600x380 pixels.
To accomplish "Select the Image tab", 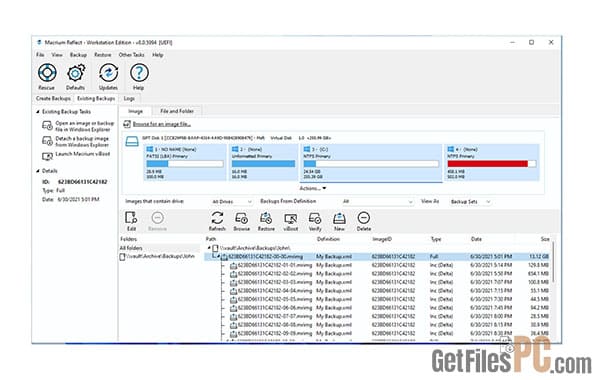I will (x=135, y=111).
